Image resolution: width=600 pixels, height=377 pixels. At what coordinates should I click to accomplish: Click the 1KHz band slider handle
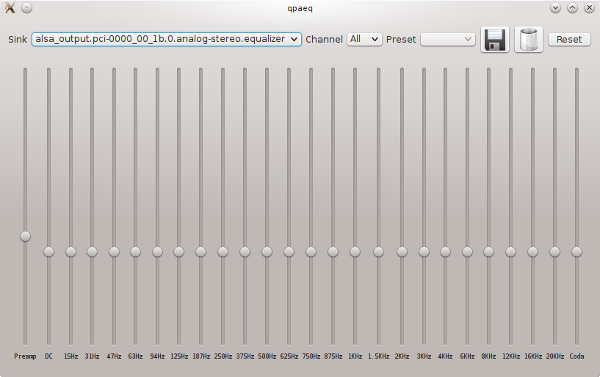click(355, 252)
